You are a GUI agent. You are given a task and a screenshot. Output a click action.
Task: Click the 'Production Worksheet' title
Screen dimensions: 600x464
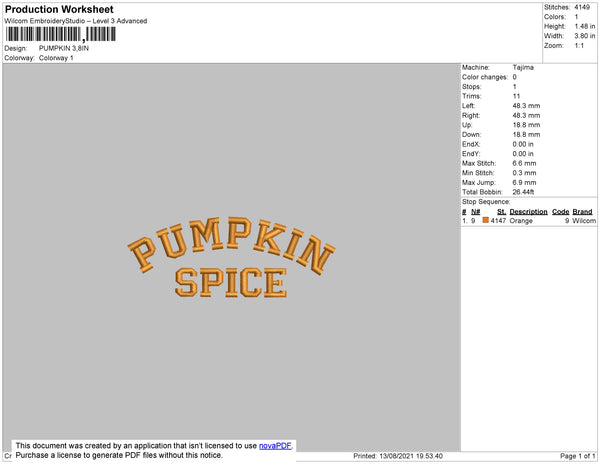(59, 9)
